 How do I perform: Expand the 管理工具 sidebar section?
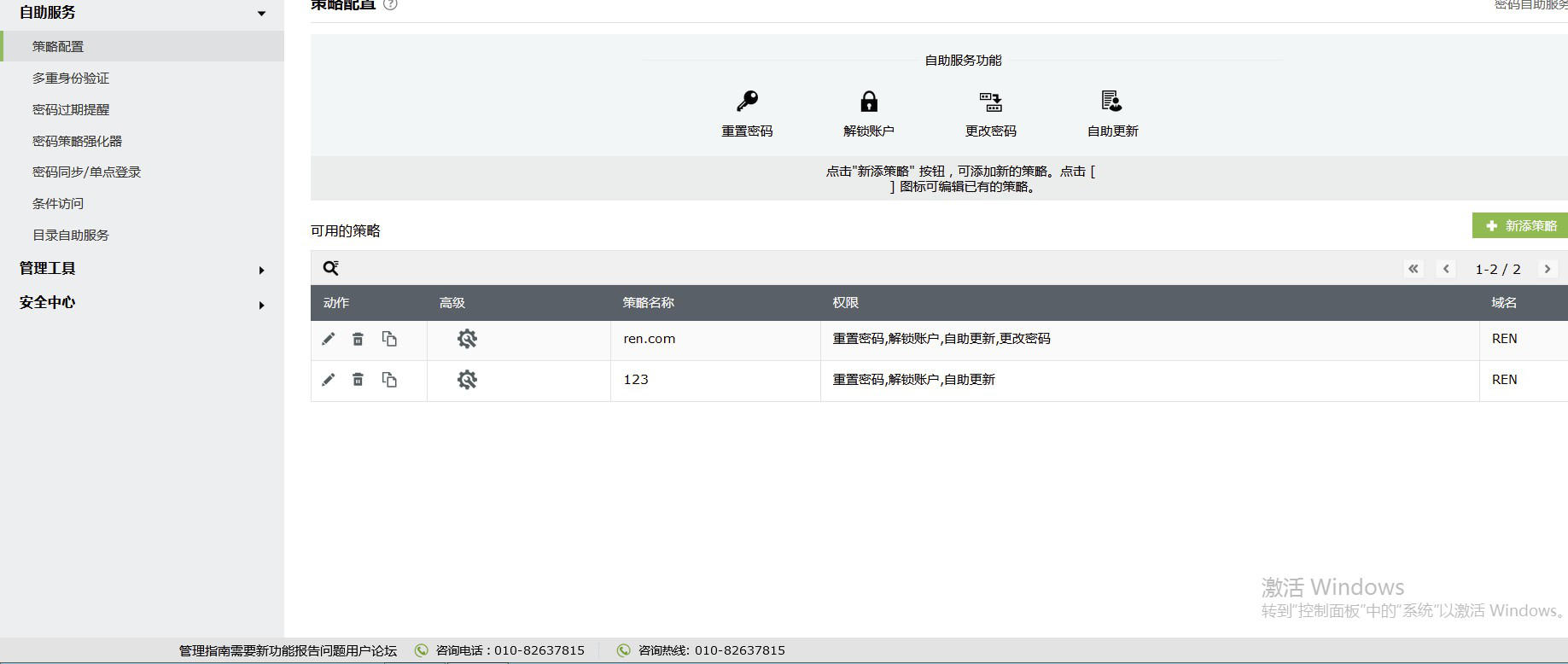point(261,271)
